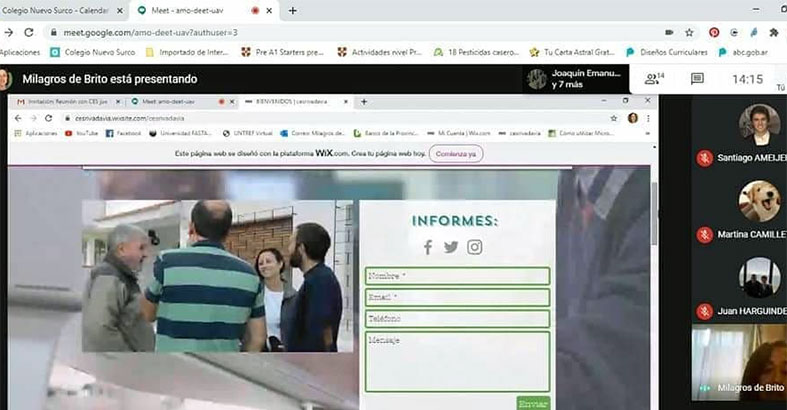The image size is (787, 410).
Task: Expand hidden bookmarks chevron in presented browser
Action: click(x=647, y=133)
